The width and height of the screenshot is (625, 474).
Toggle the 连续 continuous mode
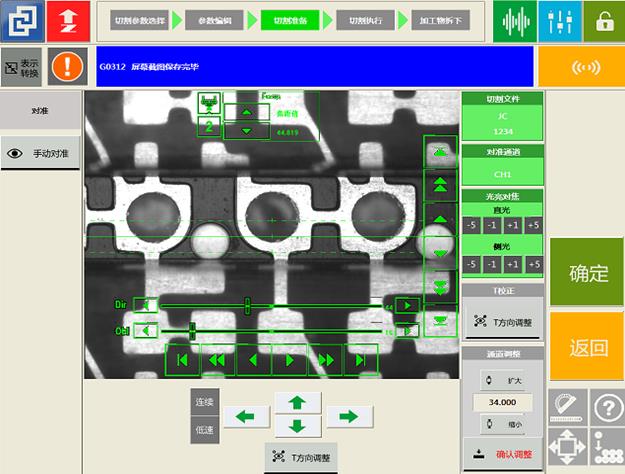205,401
